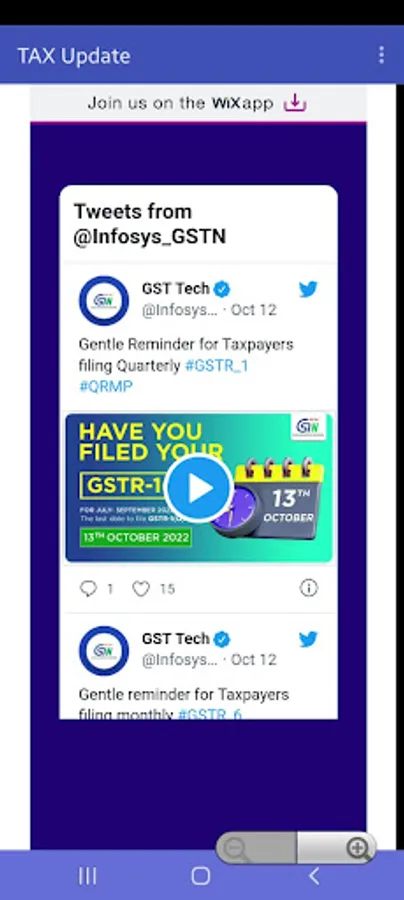Image resolution: width=404 pixels, height=900 pixels.
Task: Open the first GST Tech profile avatar
Action: (104, 301)
